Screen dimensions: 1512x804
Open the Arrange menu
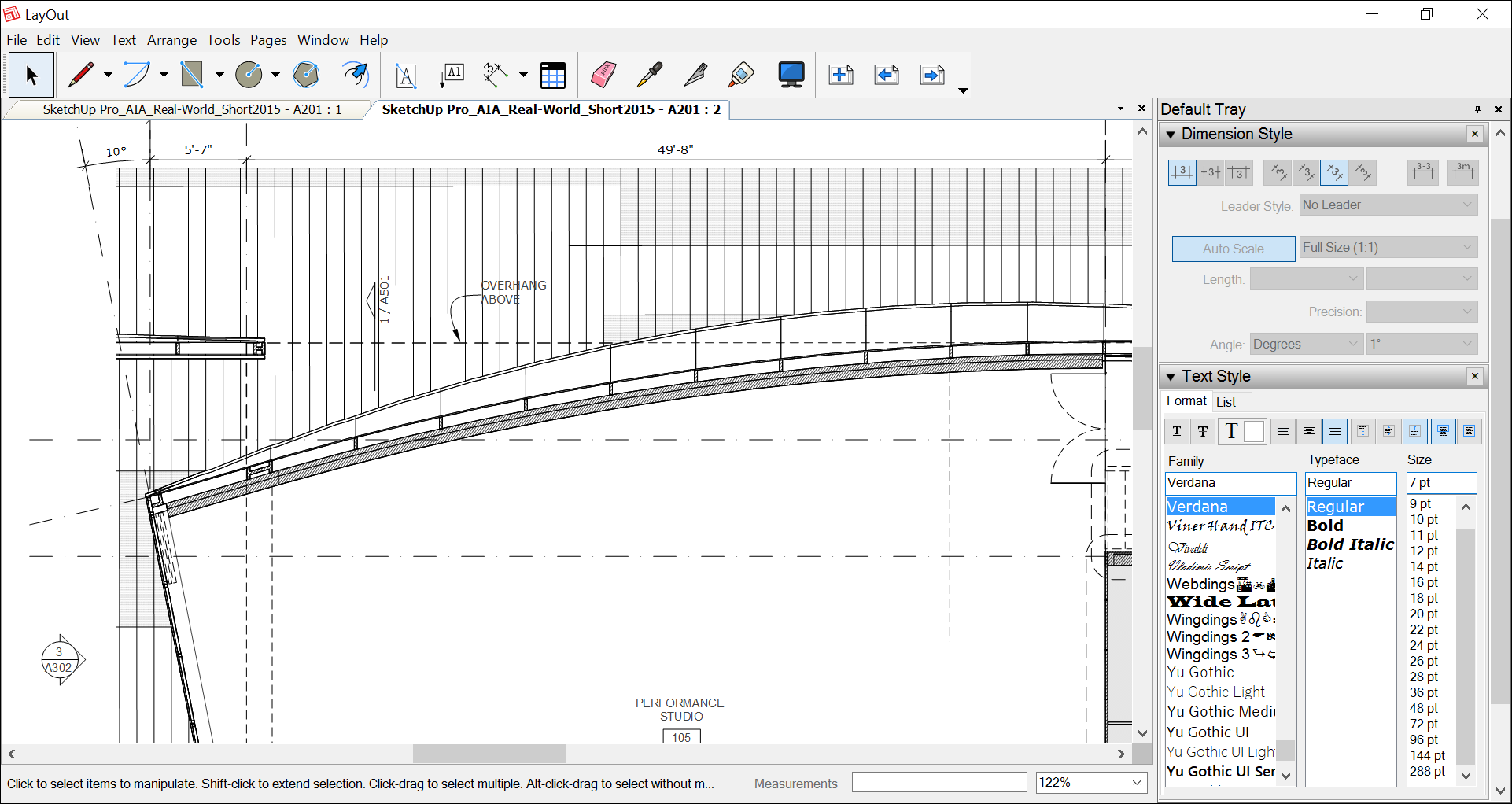click(171, 40)
